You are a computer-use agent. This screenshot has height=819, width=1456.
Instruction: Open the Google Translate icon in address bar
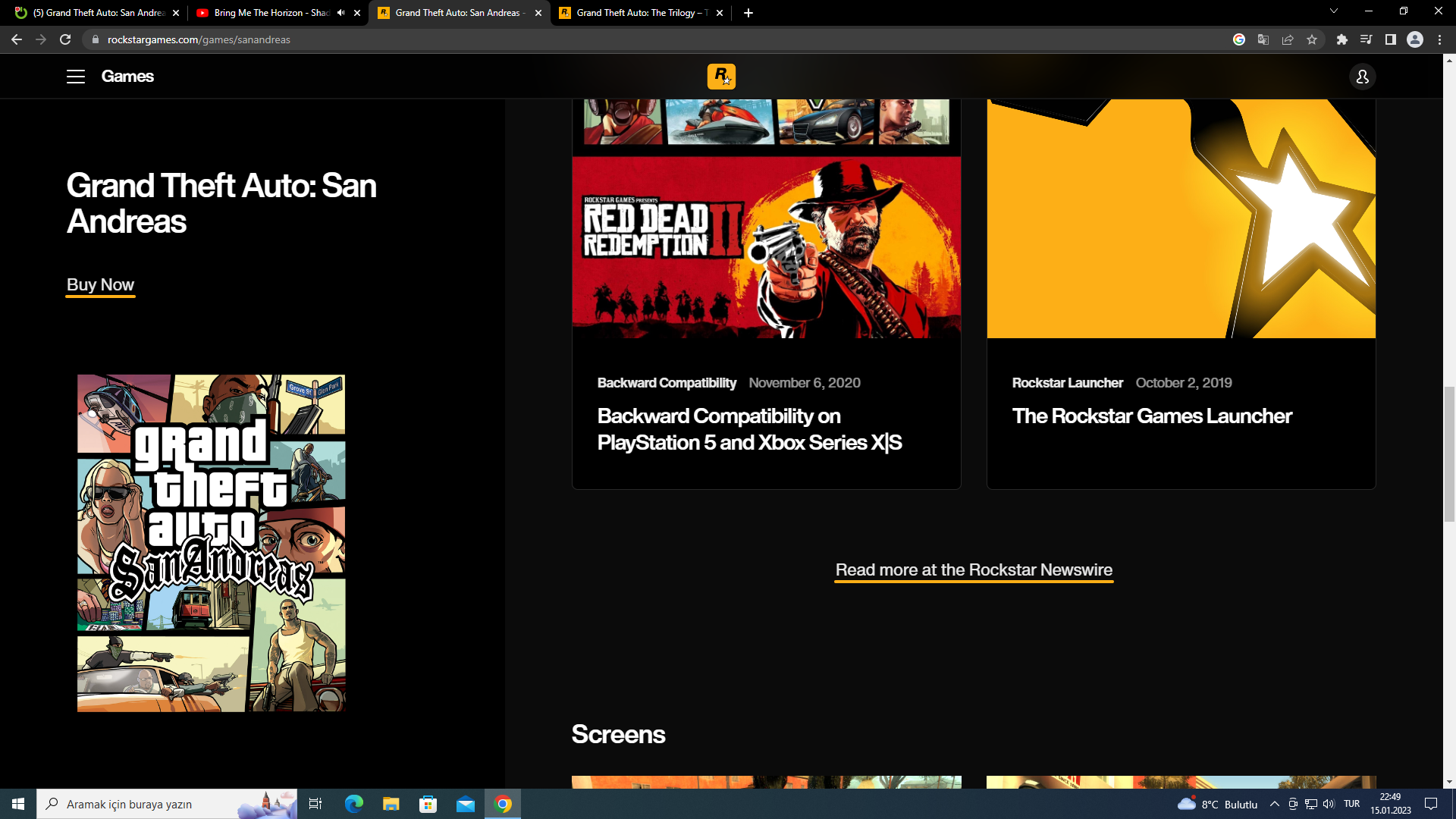tap(1263, 39)
